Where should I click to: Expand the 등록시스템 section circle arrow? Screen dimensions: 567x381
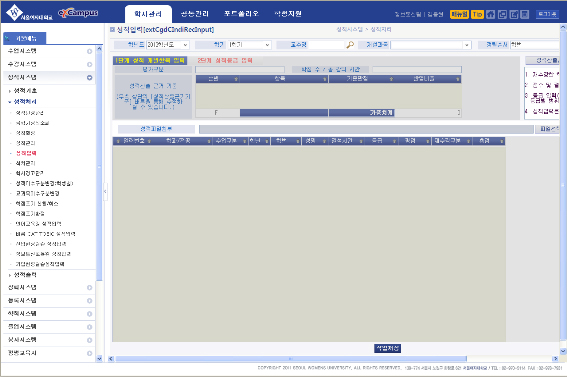tap(89, 301)
